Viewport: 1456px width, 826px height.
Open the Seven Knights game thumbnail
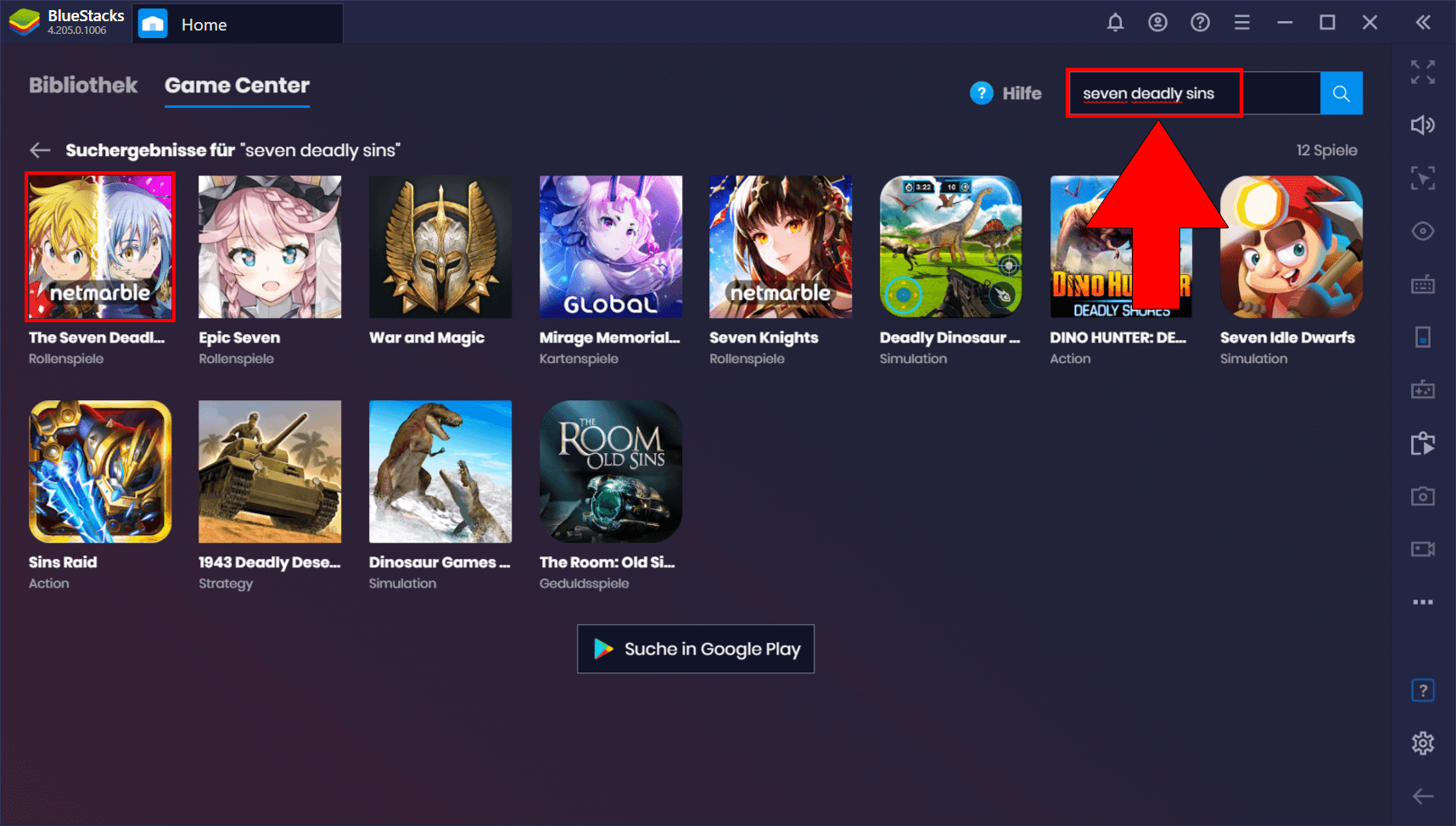781,247
